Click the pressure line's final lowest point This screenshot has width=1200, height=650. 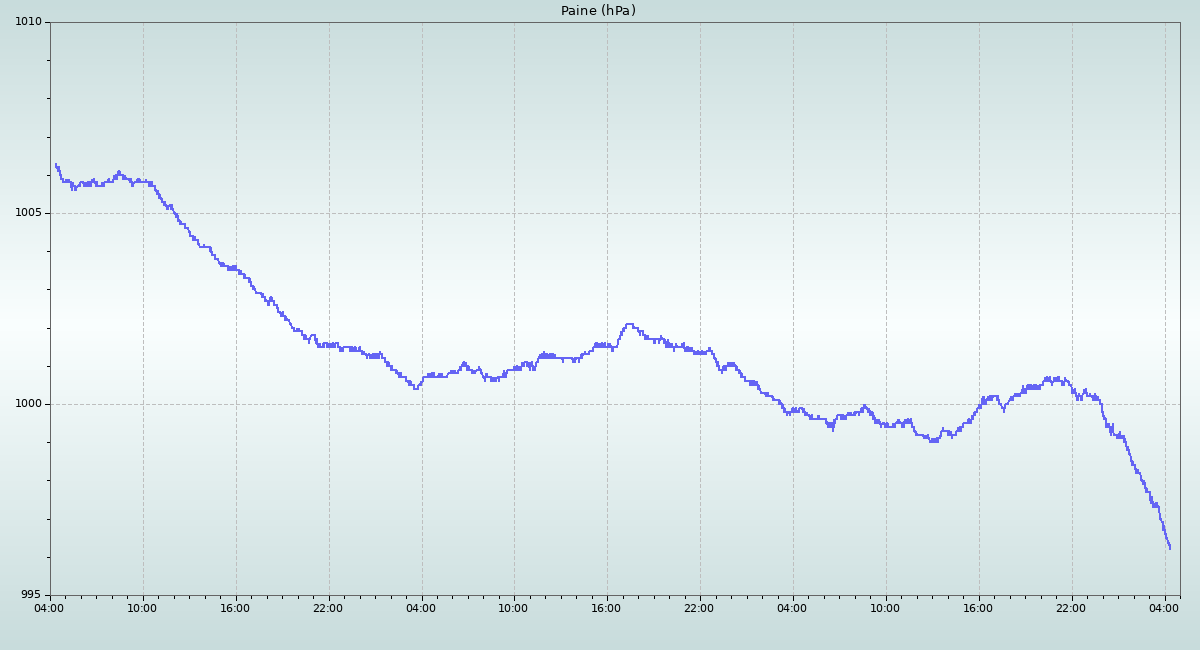[1169, 548]
